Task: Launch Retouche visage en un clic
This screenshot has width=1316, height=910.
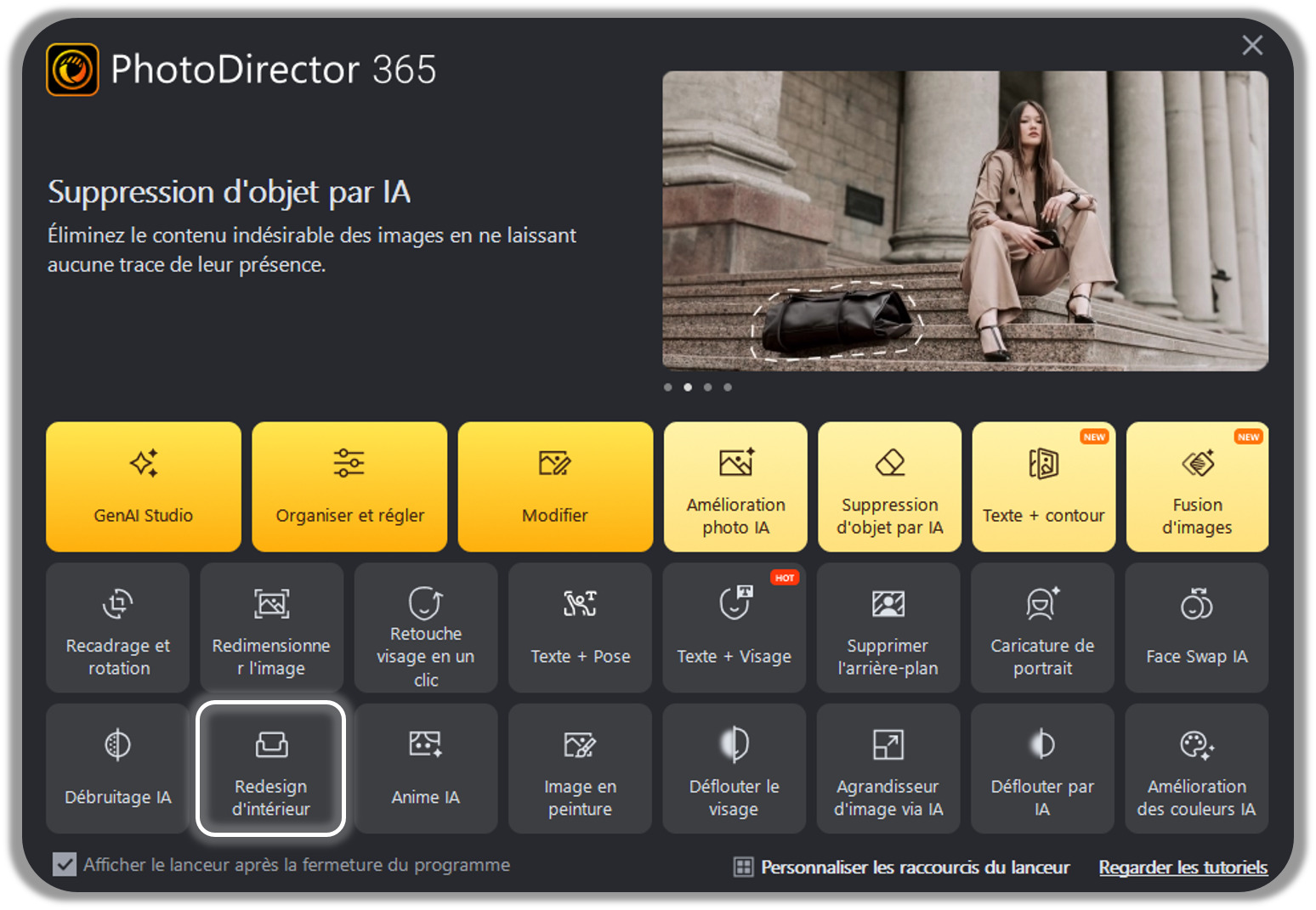Action: coord(426,628)
